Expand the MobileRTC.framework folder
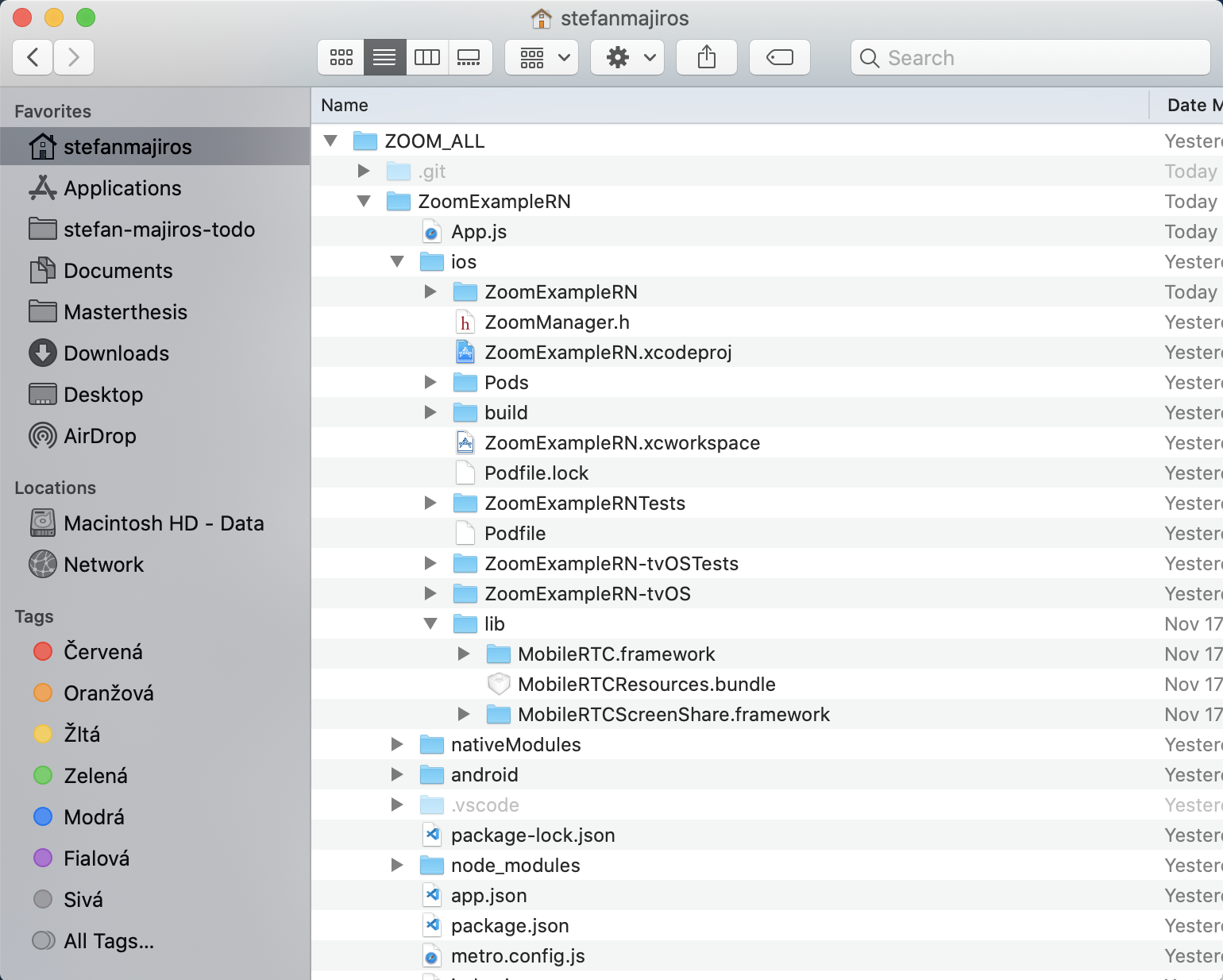This screenshot has width=1223, height=980. (464, 654)
